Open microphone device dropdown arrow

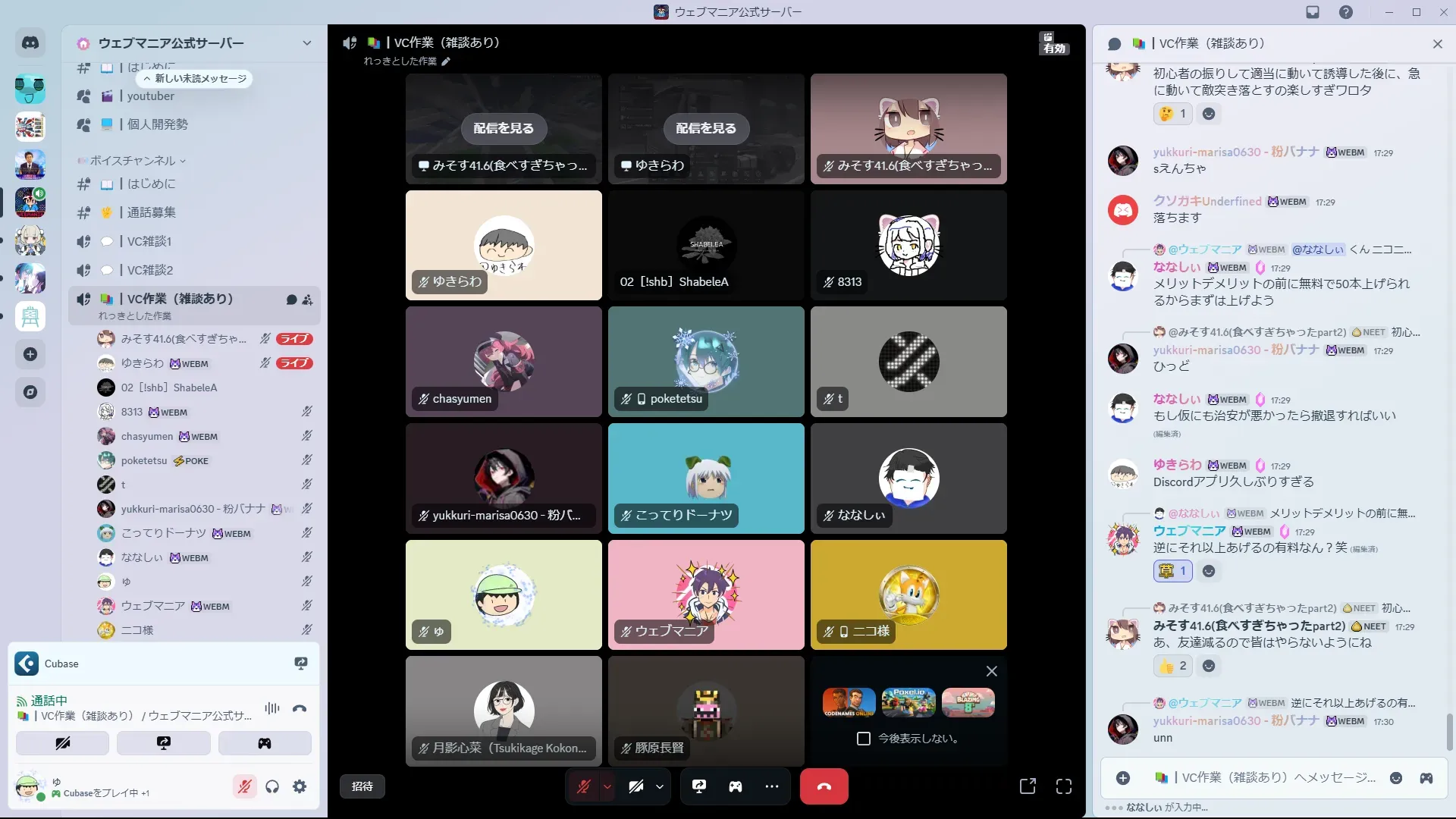click(x=607, y=786)
